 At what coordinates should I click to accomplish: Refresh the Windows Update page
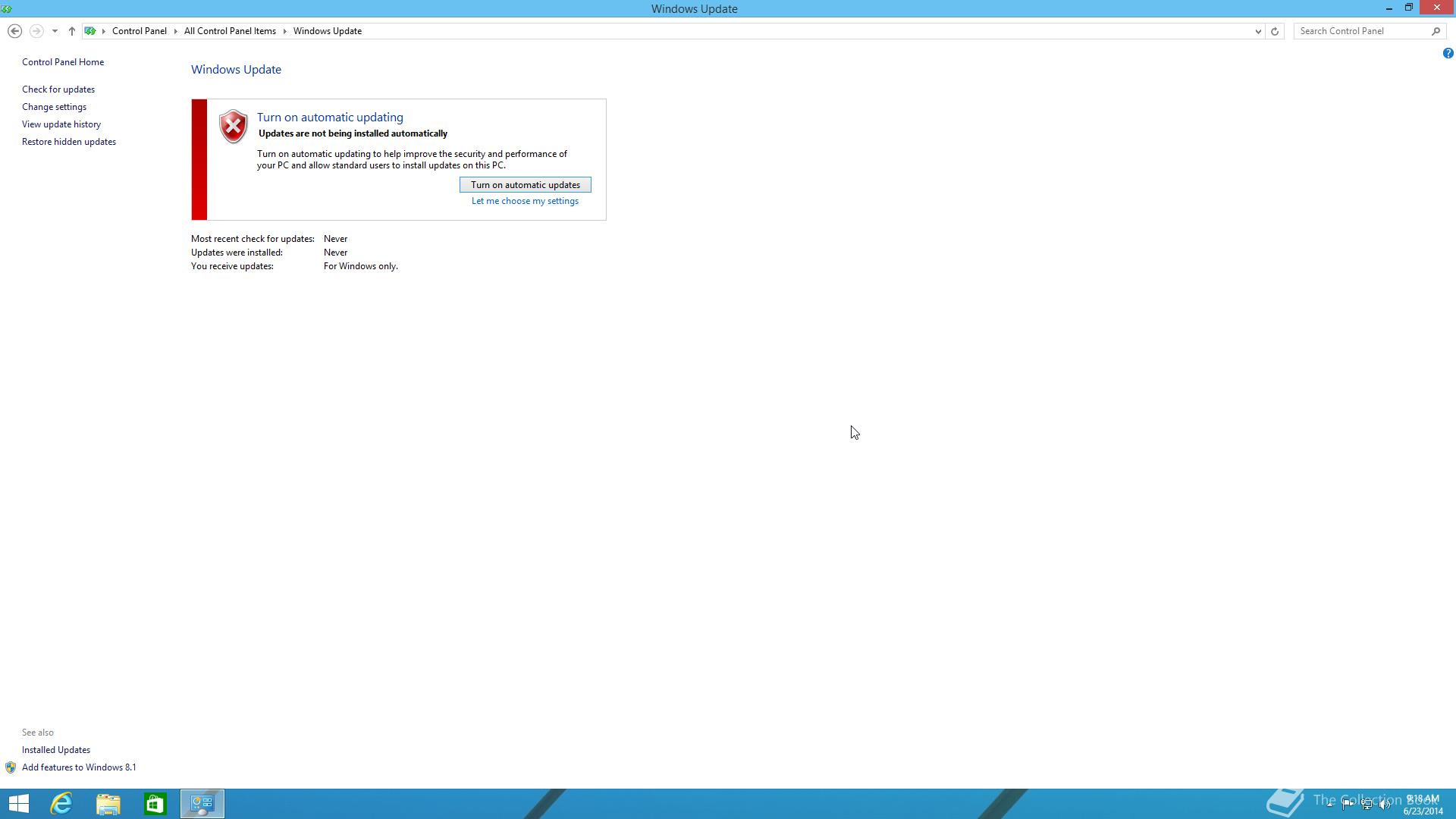pos(1275,31)
